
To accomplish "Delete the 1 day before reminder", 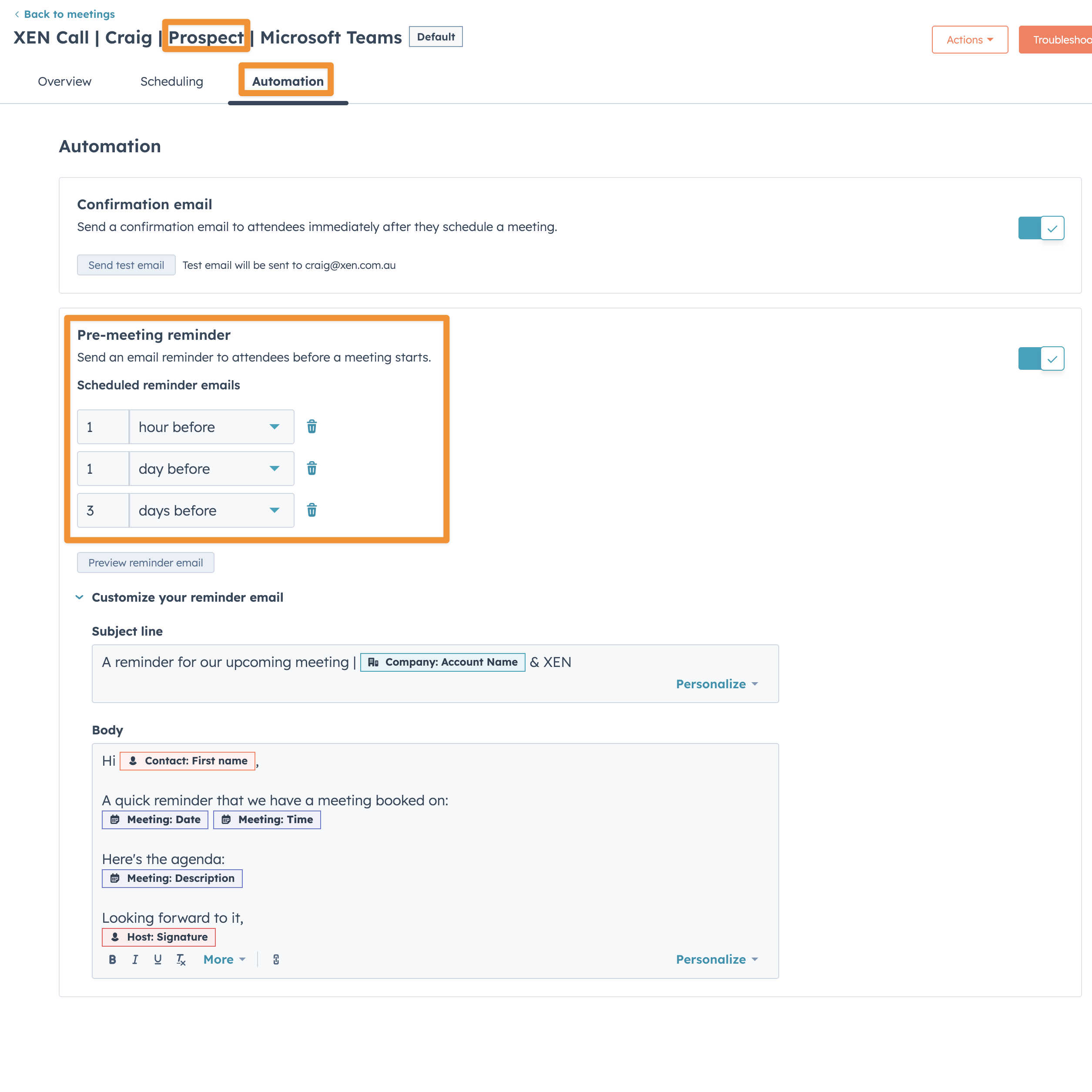I will click(312, 469).
